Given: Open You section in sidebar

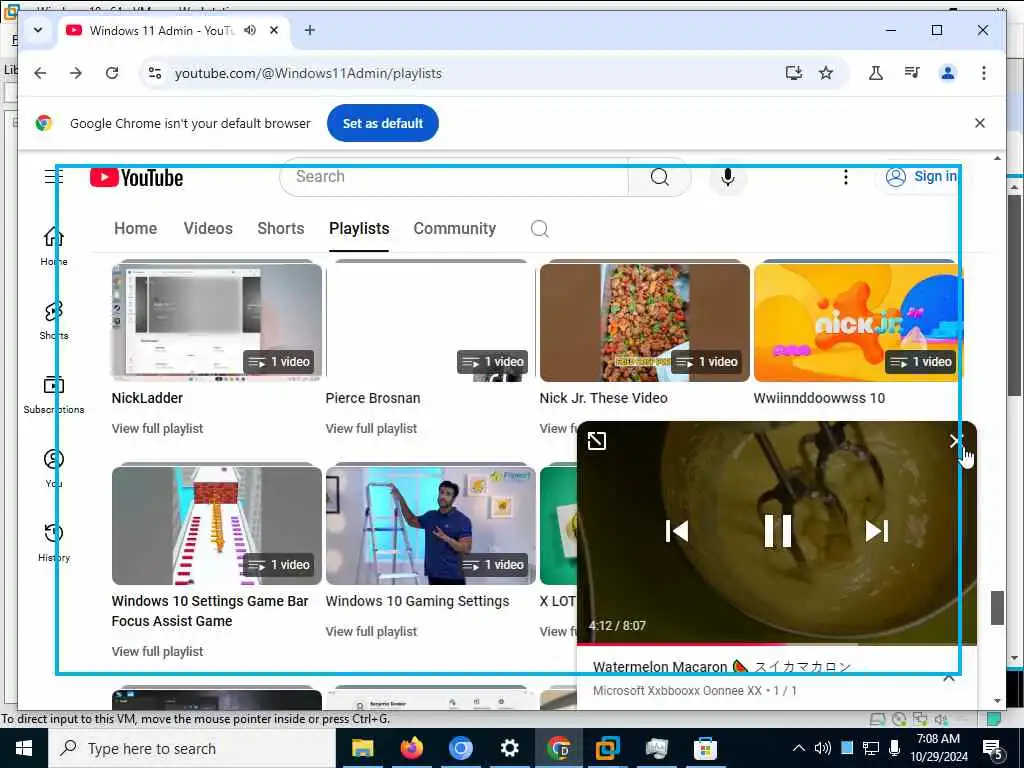Looking at the screenshot, I should 54,468.
